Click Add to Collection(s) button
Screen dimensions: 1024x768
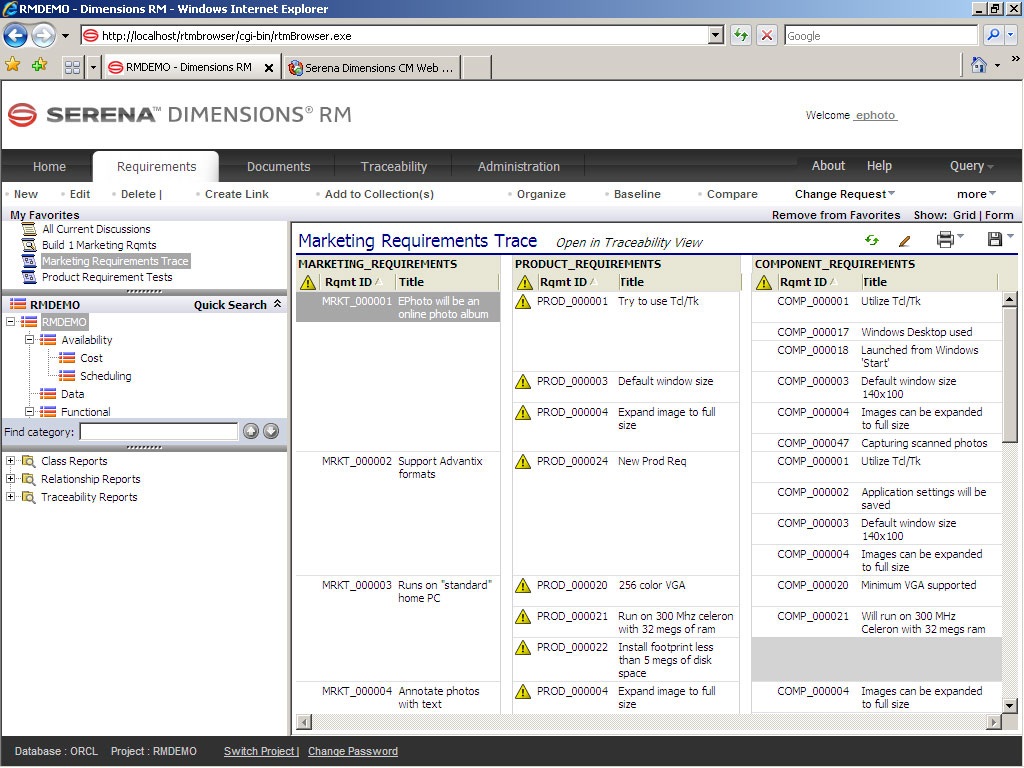(379, 194)
